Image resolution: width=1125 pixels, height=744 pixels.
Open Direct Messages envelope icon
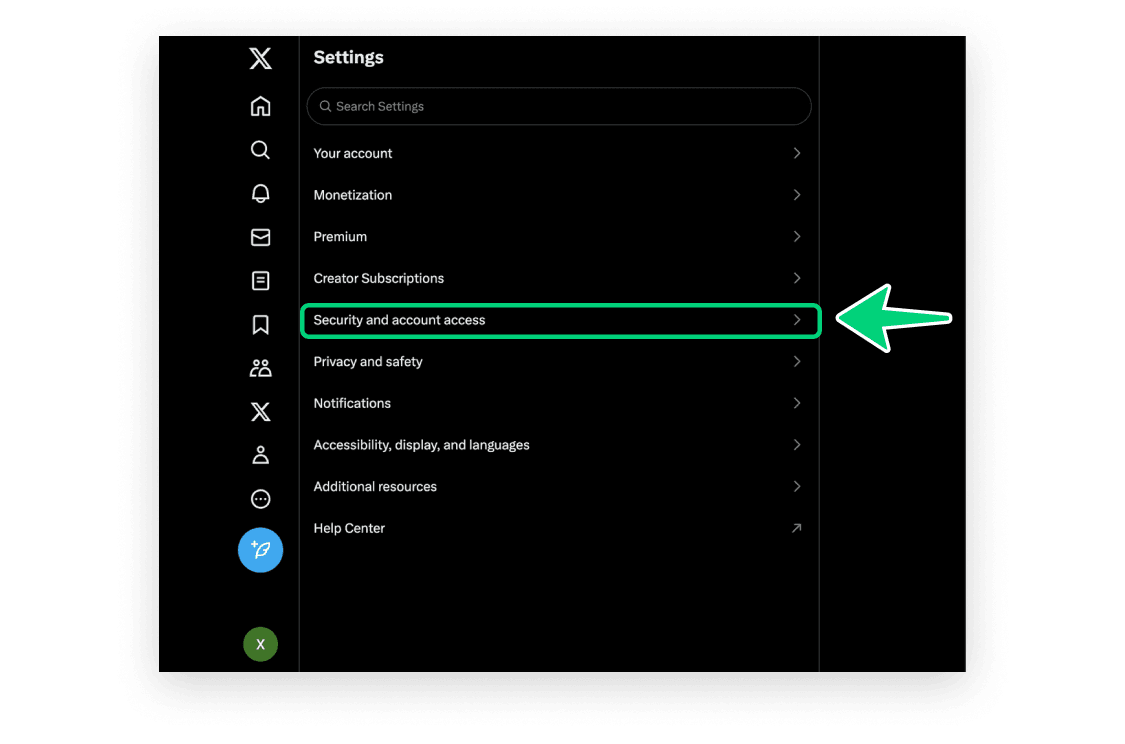point(260,237)
